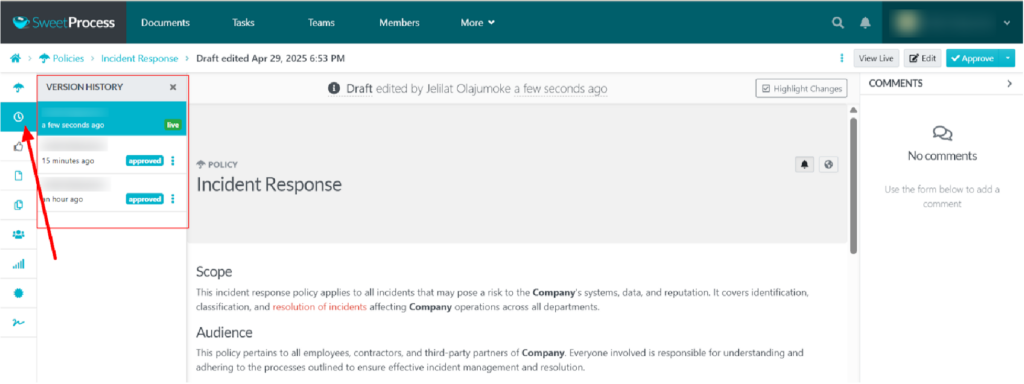The width and height of the screenshot is (1024, 384).
Task: Click the bell icon beside policy title
Action: point(805,165)
